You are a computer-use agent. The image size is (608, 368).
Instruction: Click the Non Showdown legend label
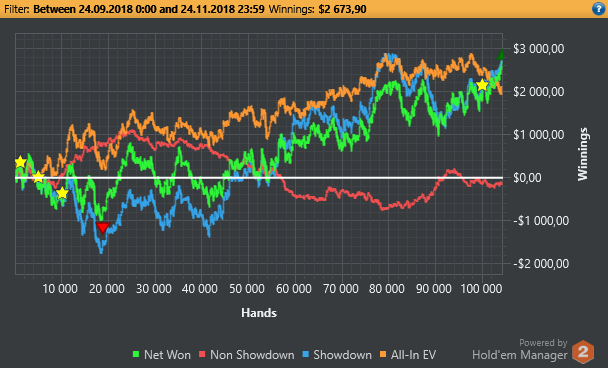(x=252, y=355)
